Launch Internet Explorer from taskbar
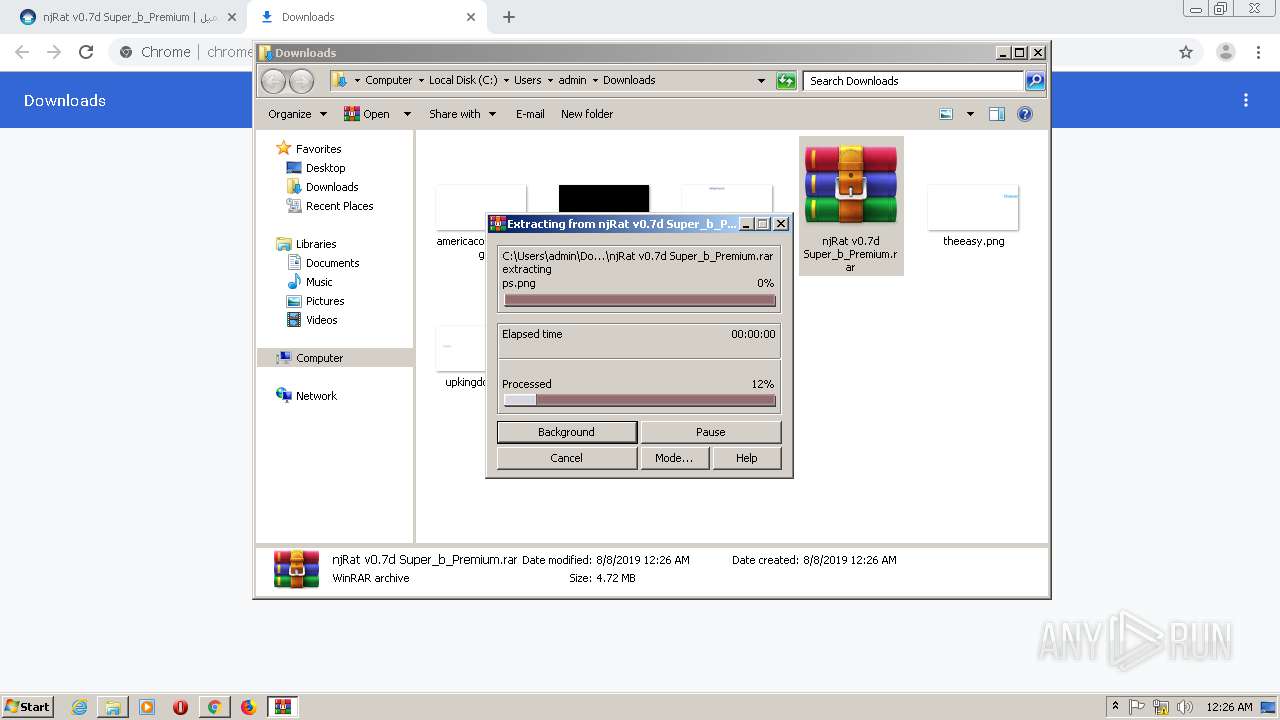1280x720 pixels. click(x=79, y=707)
